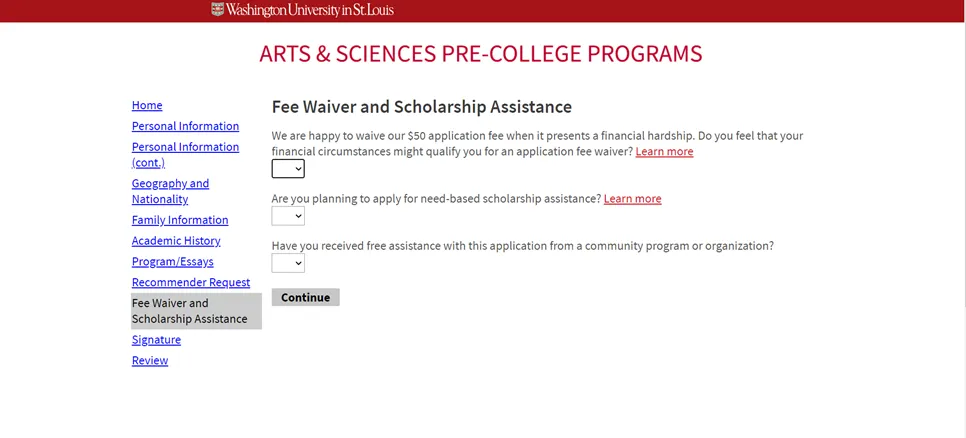Click the Arts & Sciences Pre-College Programs title
This screenshot has height=438, width=966.
[481, 54]
